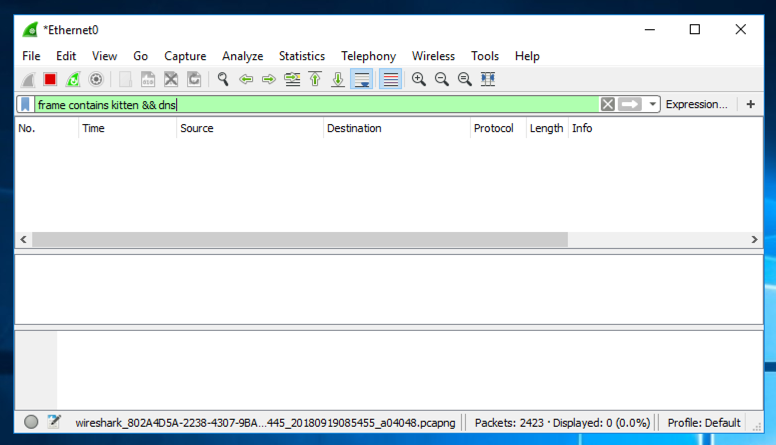Open the Telephony menu
The height and width of the screenshot is (445, 776).
coord(369,56)
